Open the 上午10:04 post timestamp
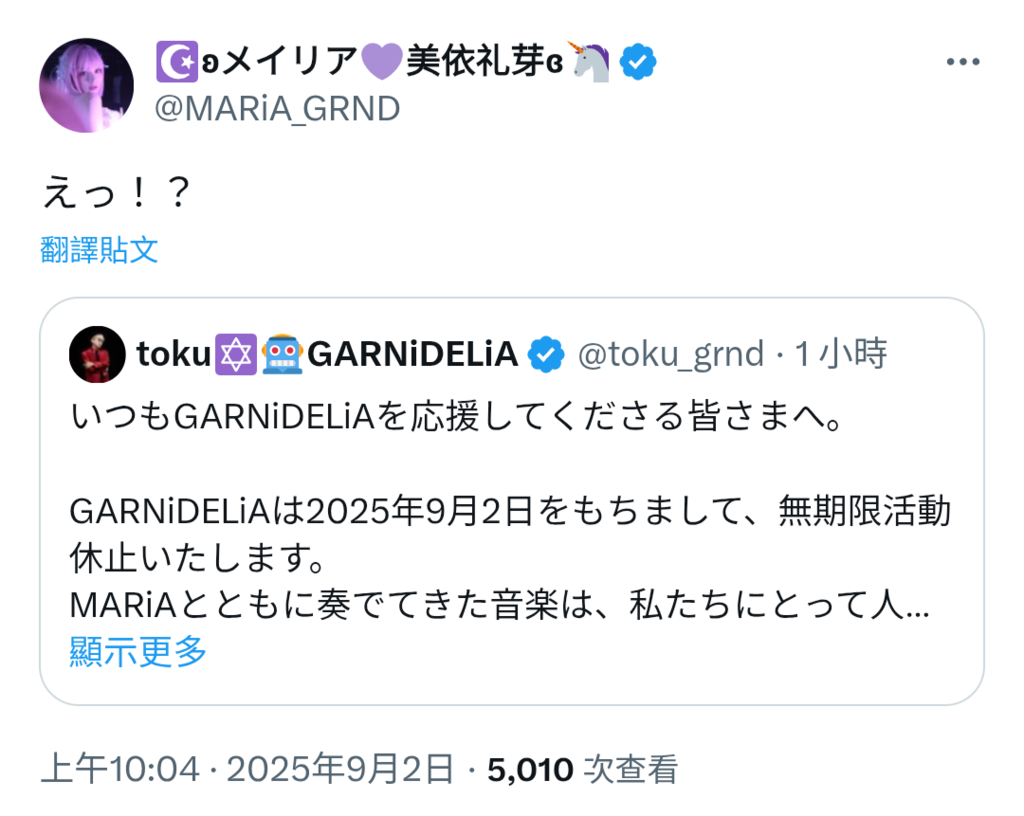Image resolution: width=1024 pixels, height=816 pixels. coord(122,769)
